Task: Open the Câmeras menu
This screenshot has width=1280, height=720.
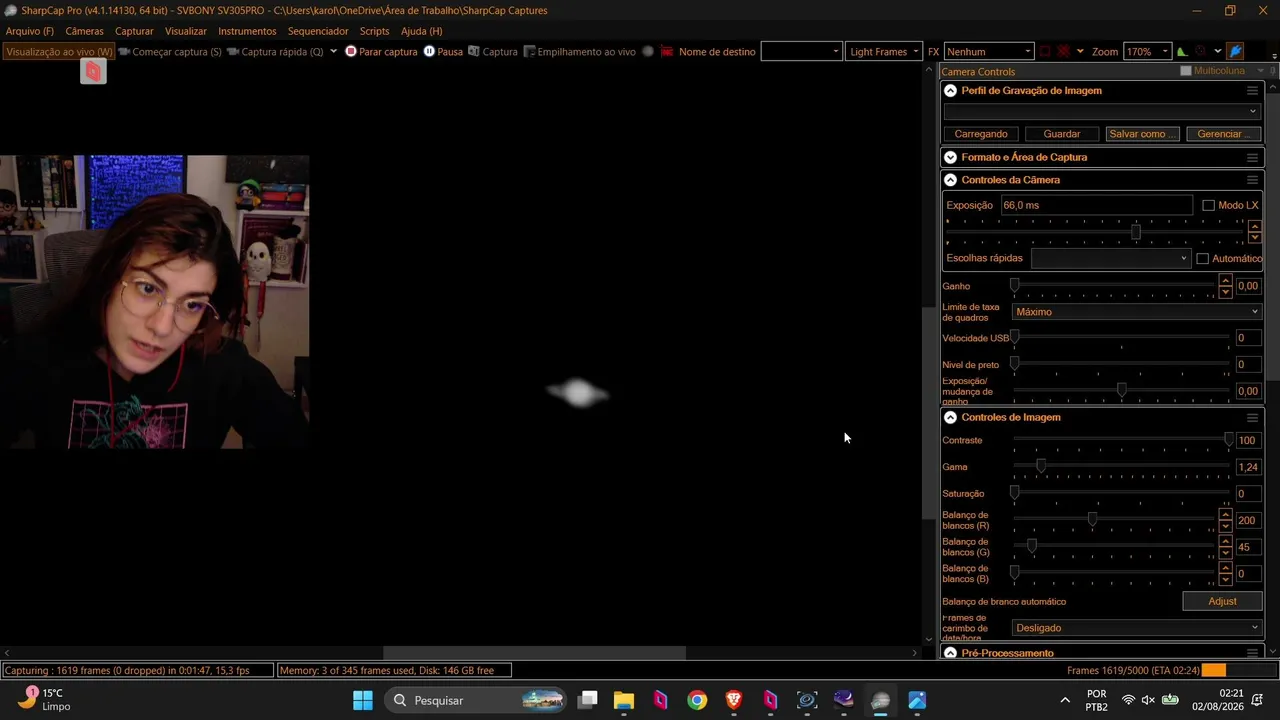Action: [x=84, y=31]
